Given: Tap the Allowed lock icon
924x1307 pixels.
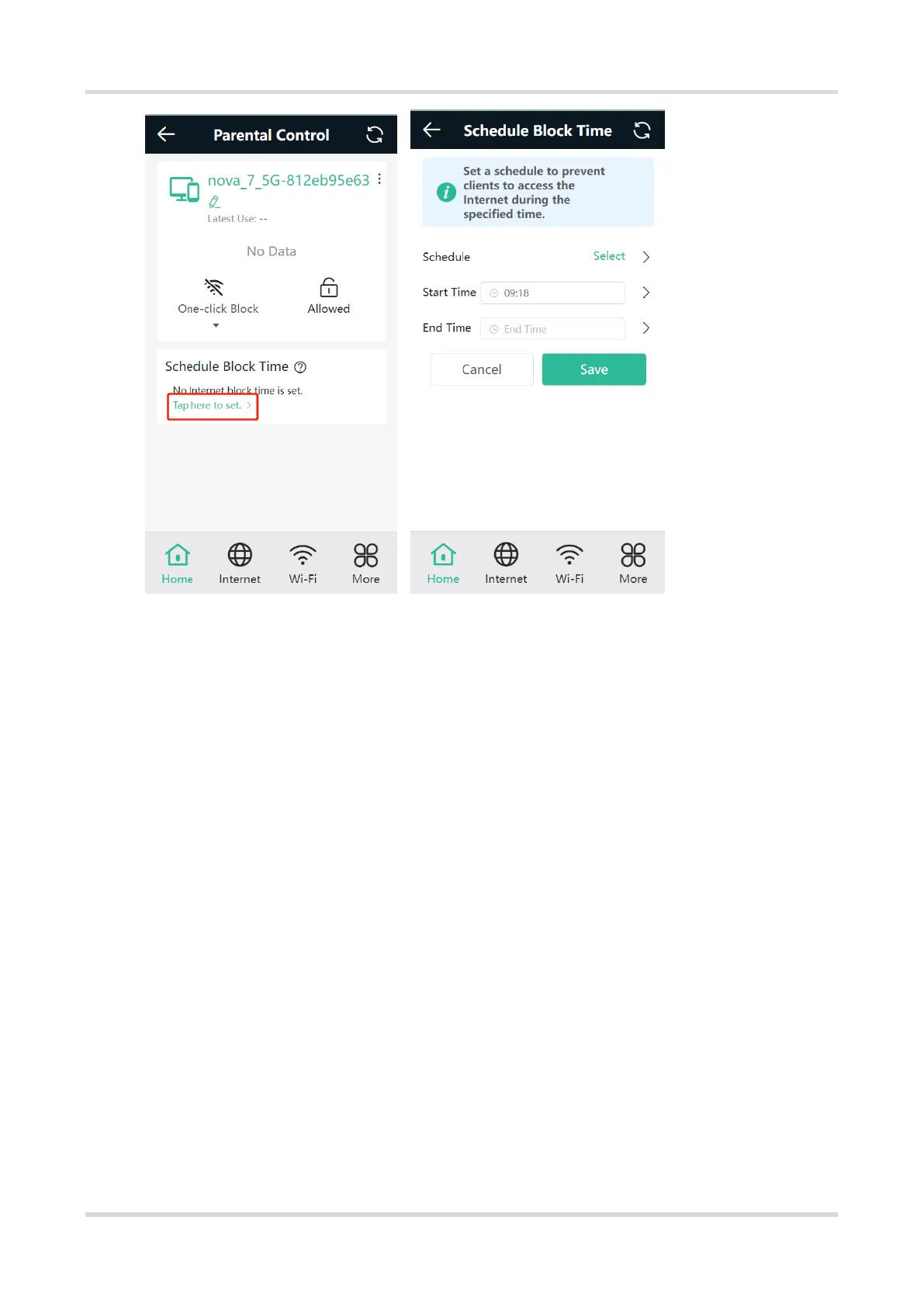Looking at the screenshot, I should (x=329, y=287).
